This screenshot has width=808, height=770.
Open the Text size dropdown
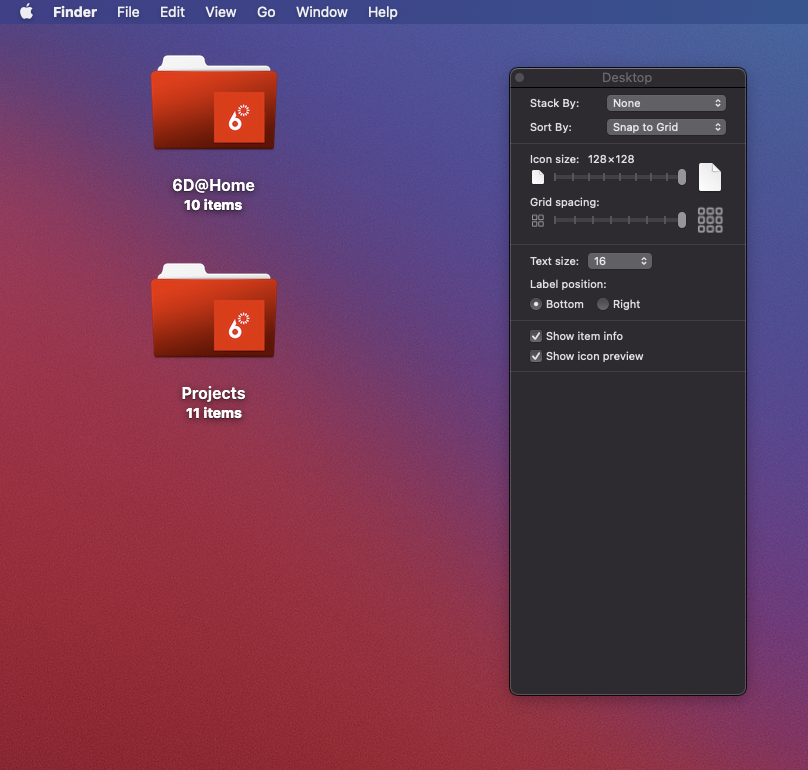click(x=619, y=261)
